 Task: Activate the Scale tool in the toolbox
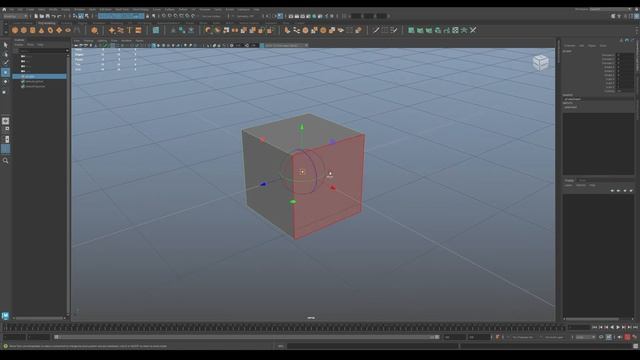[5, 92]
